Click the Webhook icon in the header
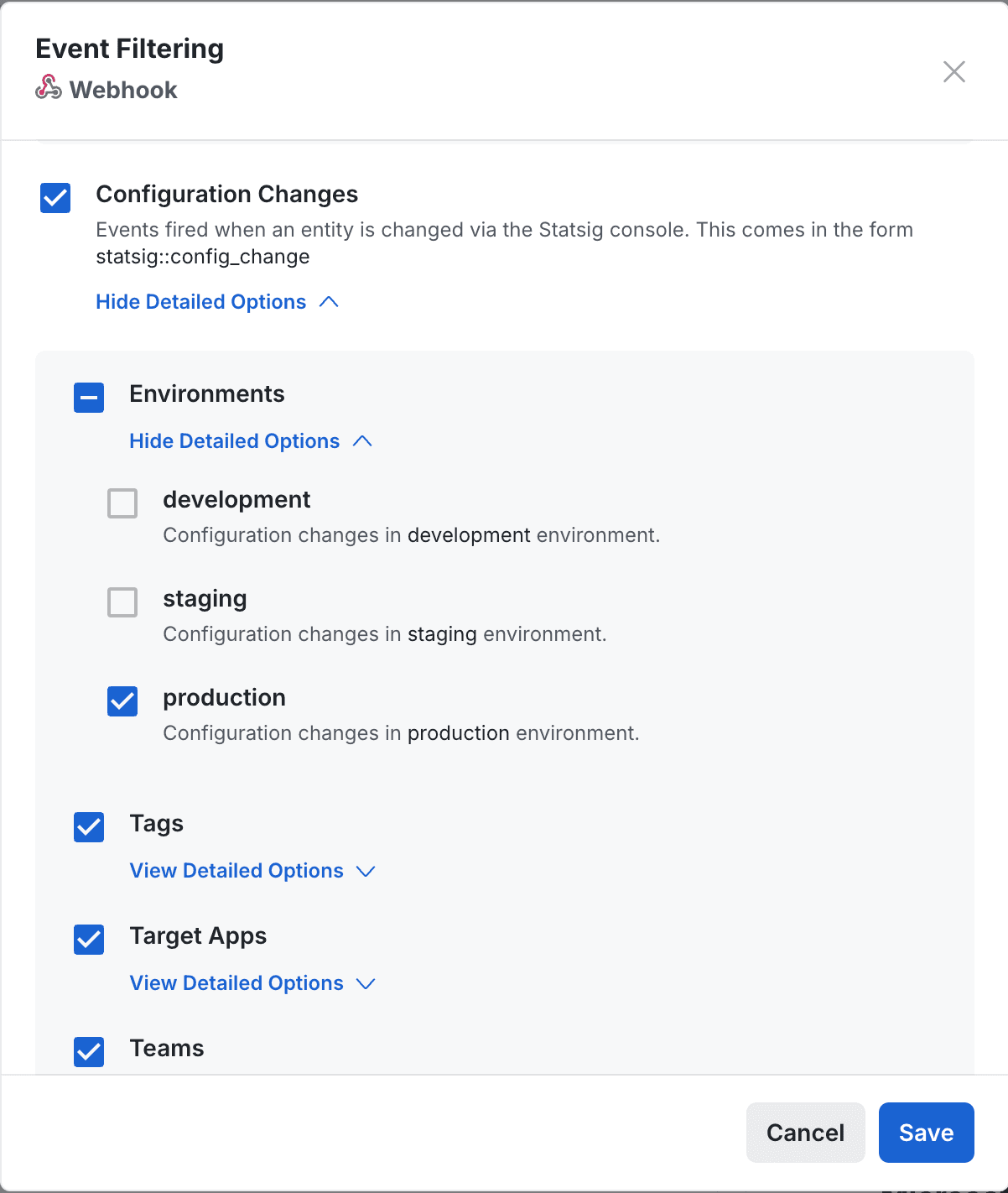1008x1193 pixels. pyautogui.click(x=48, y=90)
